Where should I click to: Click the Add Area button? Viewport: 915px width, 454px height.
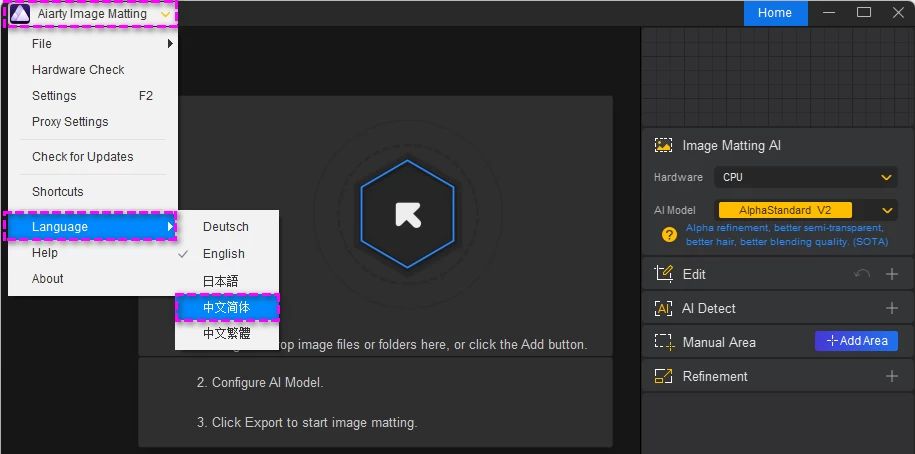856,341
